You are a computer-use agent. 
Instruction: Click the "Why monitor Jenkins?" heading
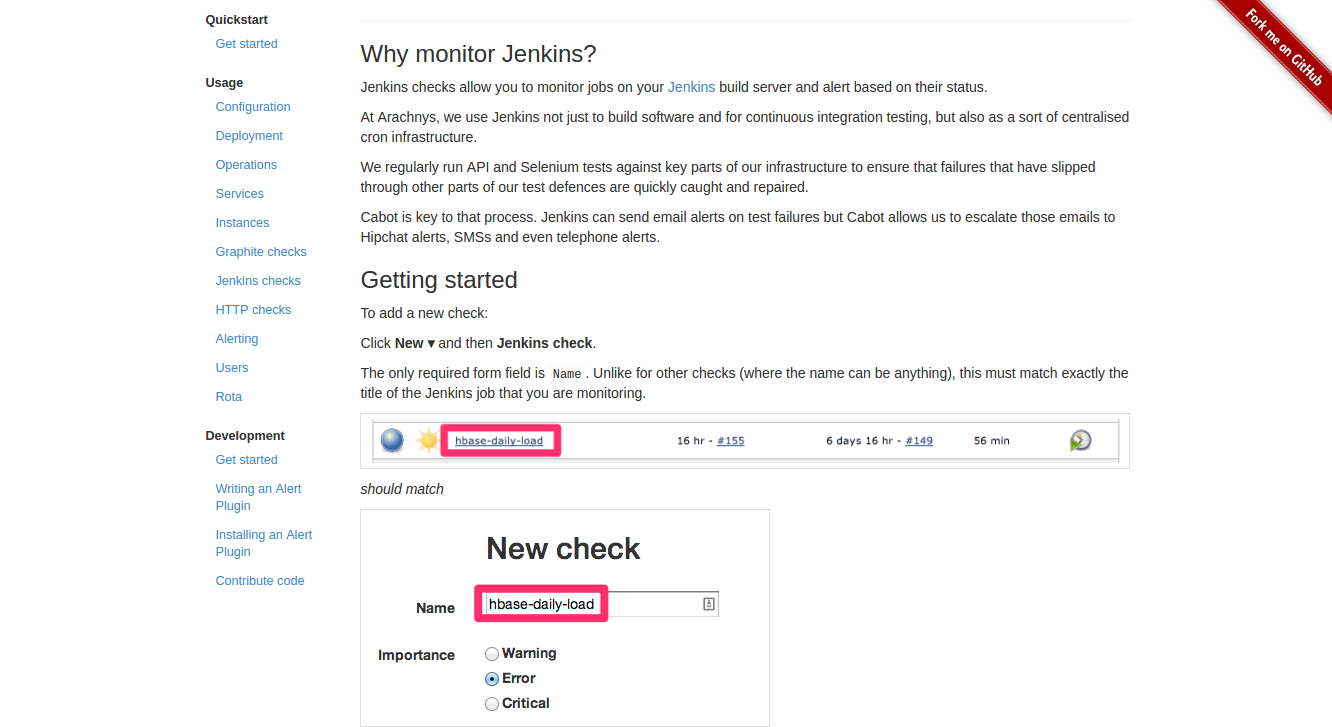[478, 54]
